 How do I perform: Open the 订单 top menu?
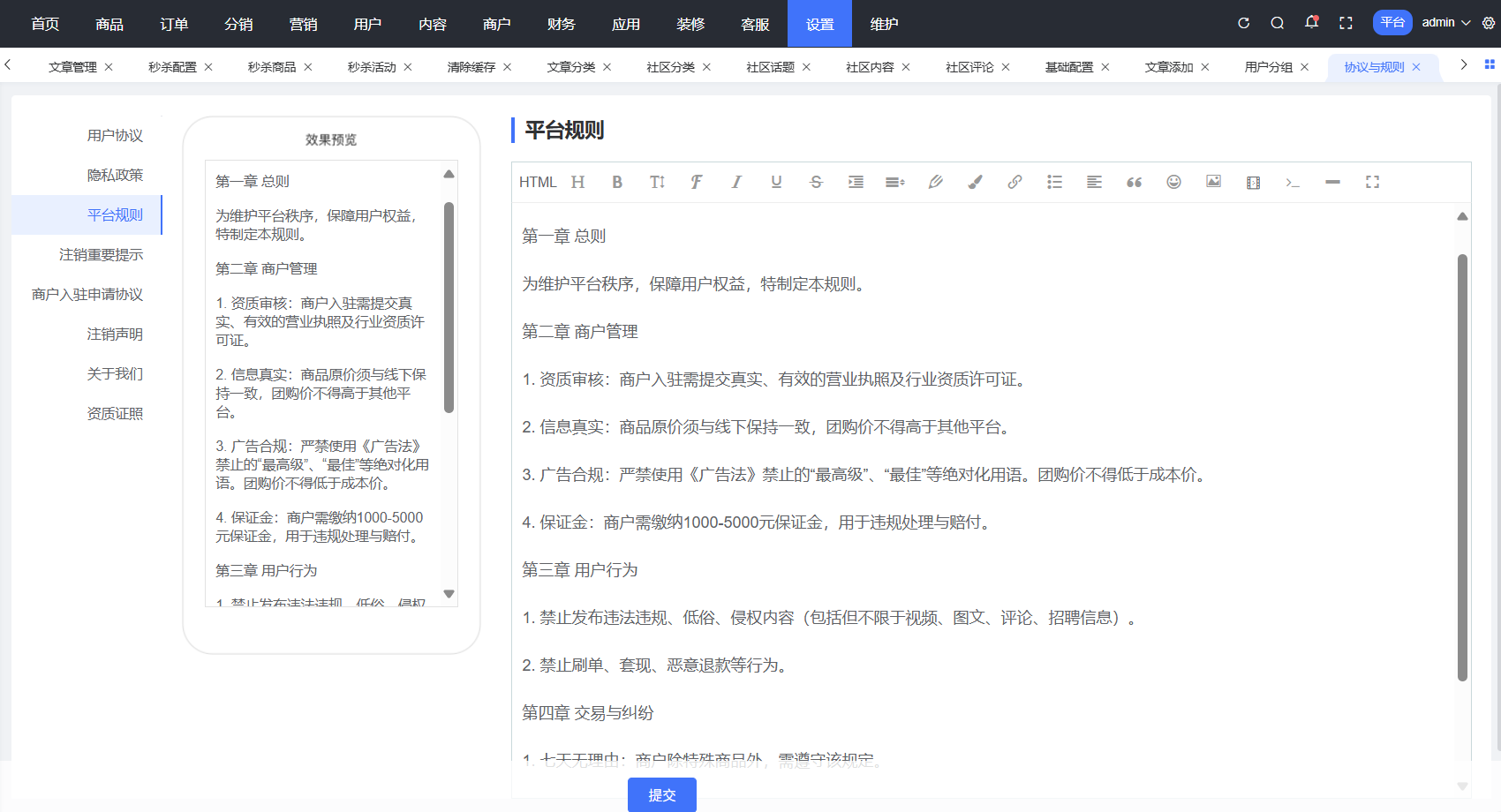(x=174, y=24)
